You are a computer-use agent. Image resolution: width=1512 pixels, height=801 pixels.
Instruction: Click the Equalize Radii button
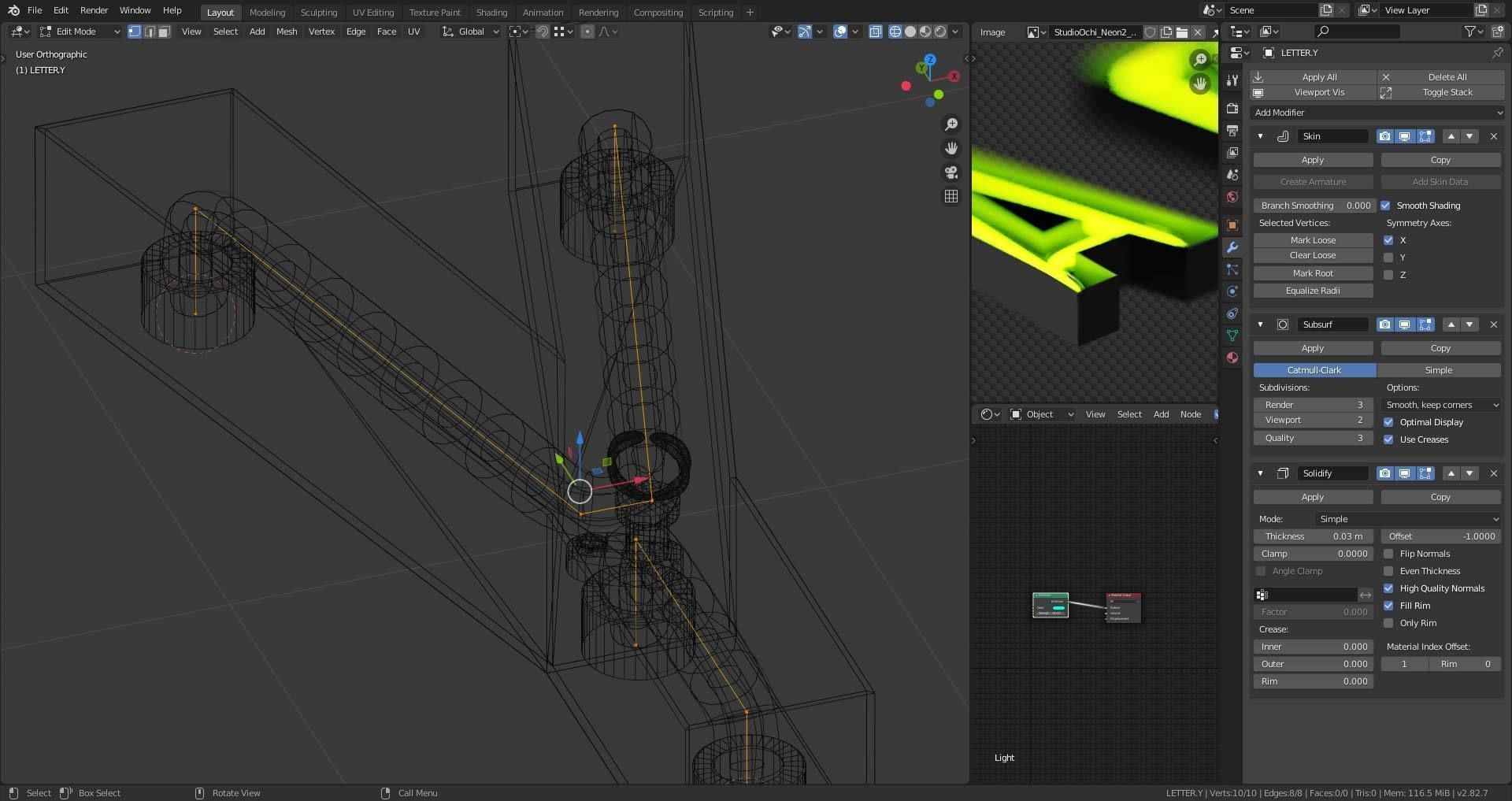coord(1312,291)
